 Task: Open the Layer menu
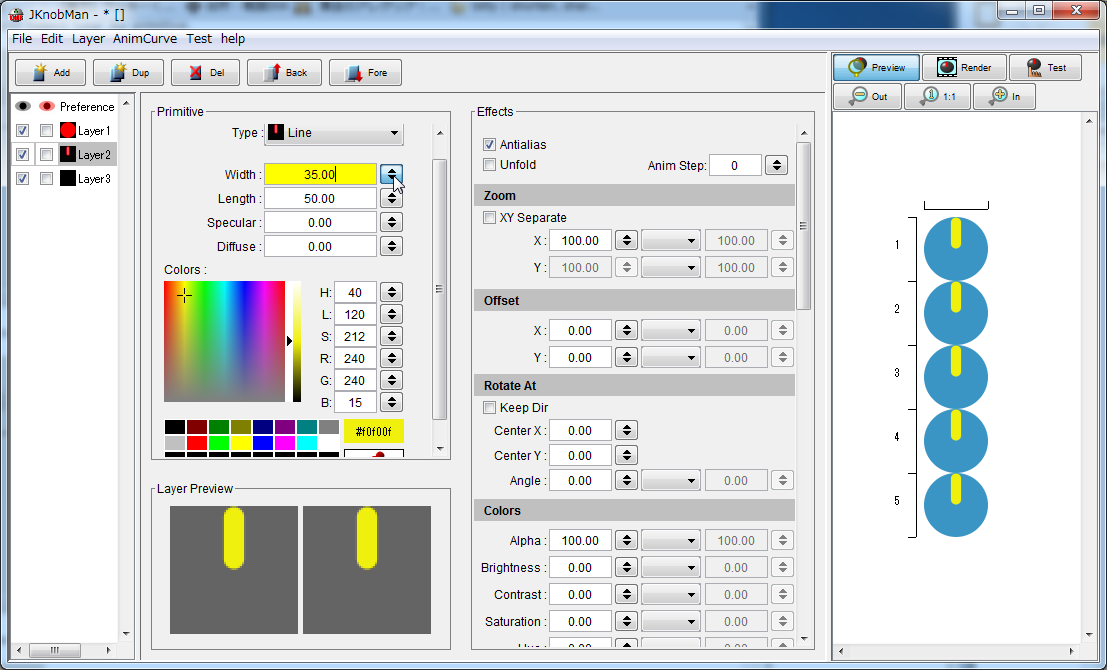(88, 39)
